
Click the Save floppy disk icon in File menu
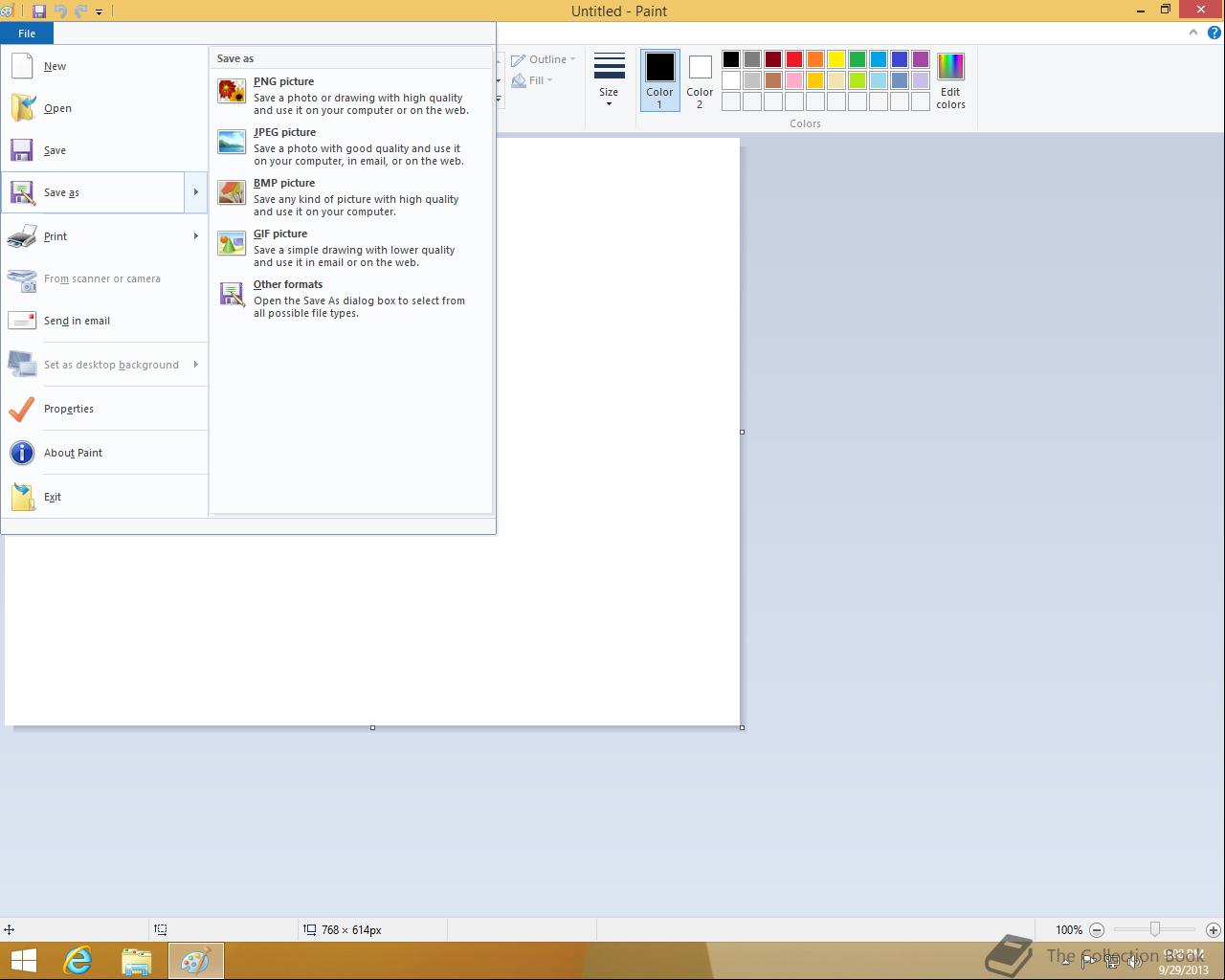click(22, 150)
